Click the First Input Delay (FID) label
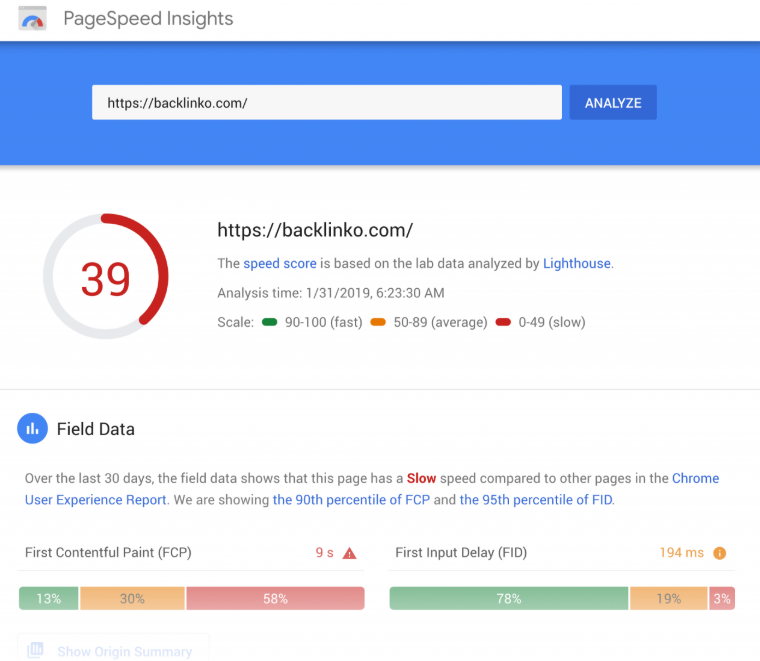This screenshot has height=661, width=760. coord(461,552)
